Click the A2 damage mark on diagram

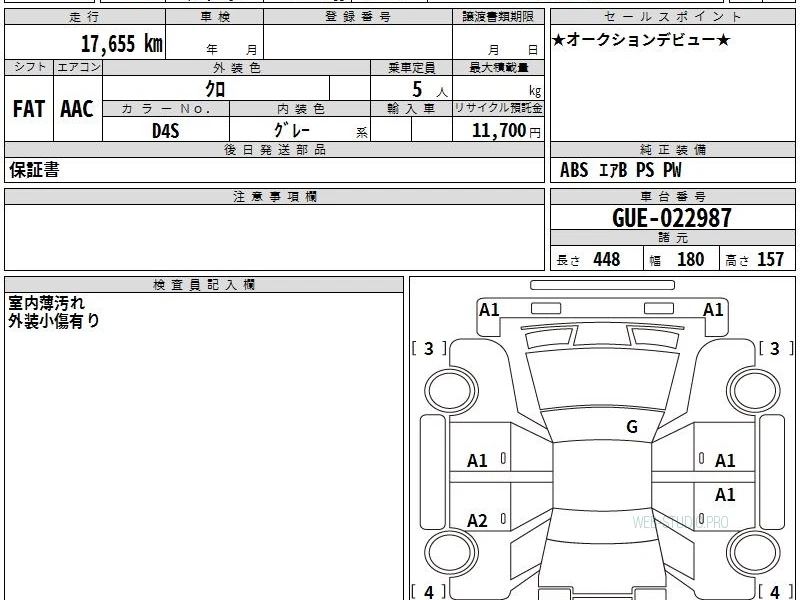click(x=477, y=520)
